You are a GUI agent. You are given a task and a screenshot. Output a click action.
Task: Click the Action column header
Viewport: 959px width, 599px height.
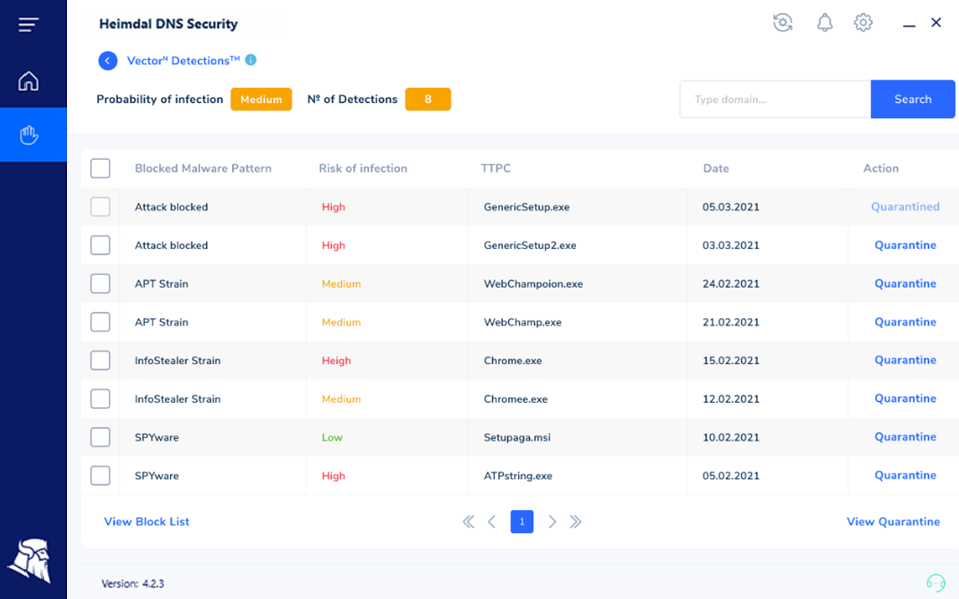[x=881, y=168]
